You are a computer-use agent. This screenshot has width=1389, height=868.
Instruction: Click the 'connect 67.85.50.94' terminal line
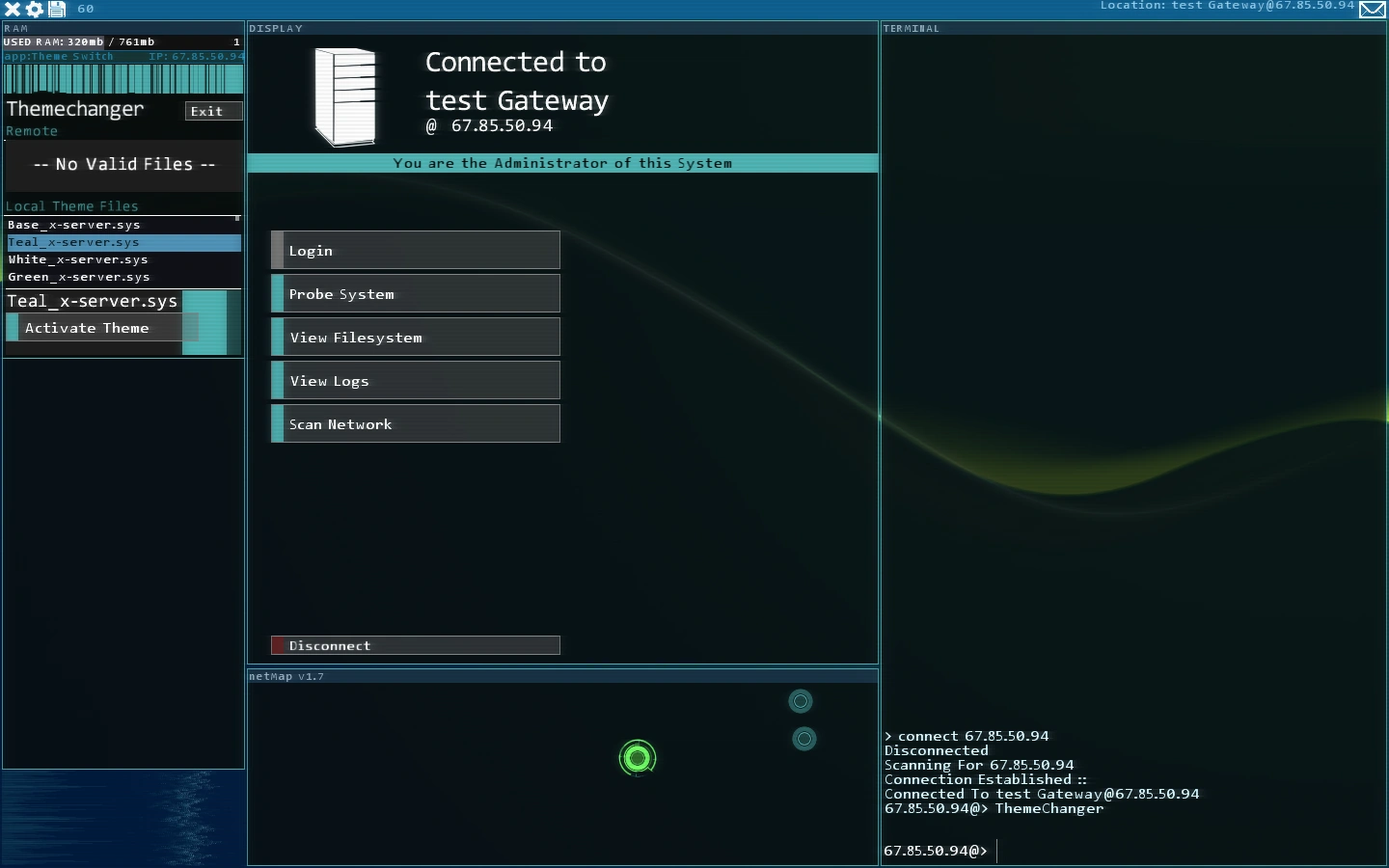(967, 736)
